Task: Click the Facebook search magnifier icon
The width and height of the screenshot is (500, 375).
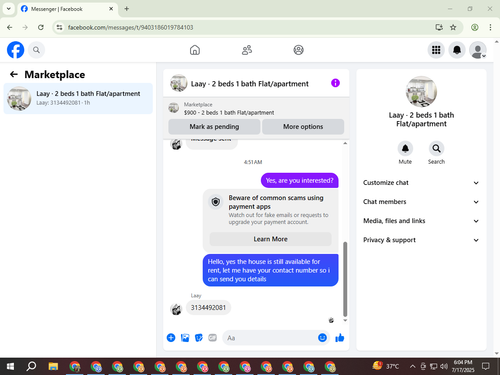Action: pos(36,50)
